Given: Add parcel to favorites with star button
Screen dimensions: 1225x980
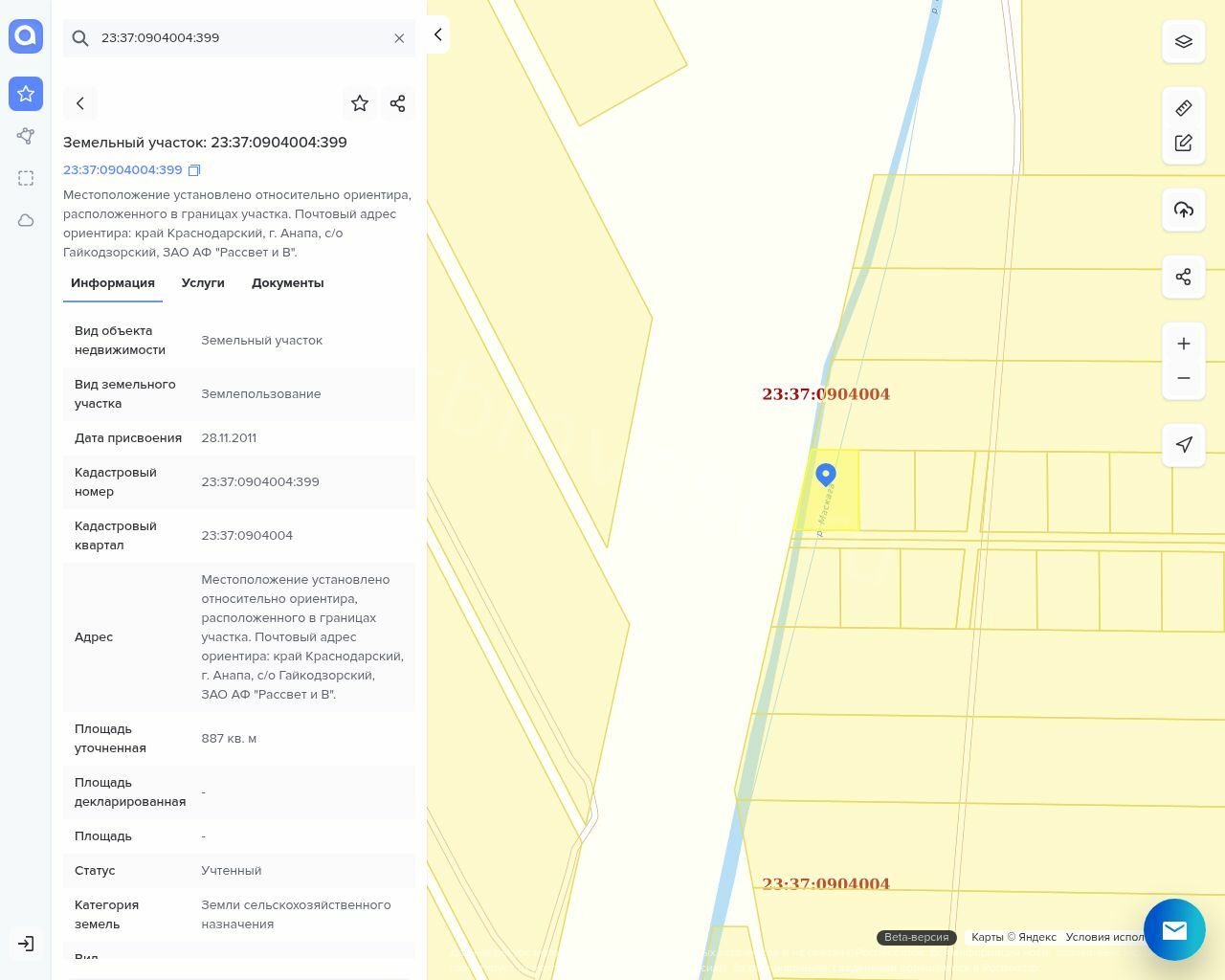Looking at the screenshot, I should pyautogui.click(x=360, y=103).
